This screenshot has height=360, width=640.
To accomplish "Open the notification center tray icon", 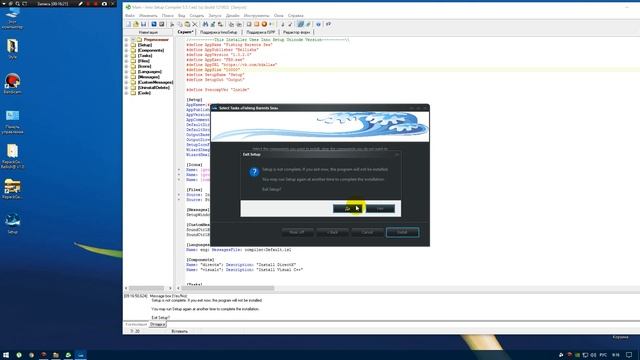I will click(x=629, y=355).
